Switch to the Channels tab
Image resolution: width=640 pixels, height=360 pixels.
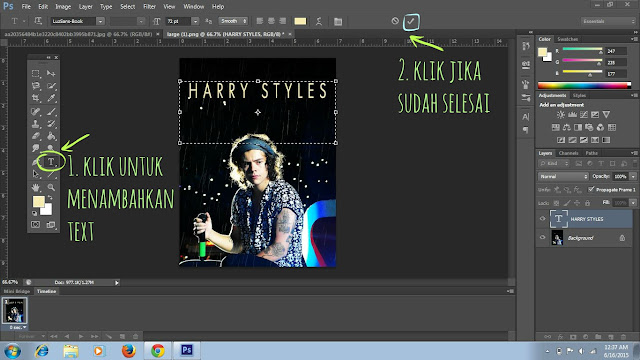click(x=569, y=153)
